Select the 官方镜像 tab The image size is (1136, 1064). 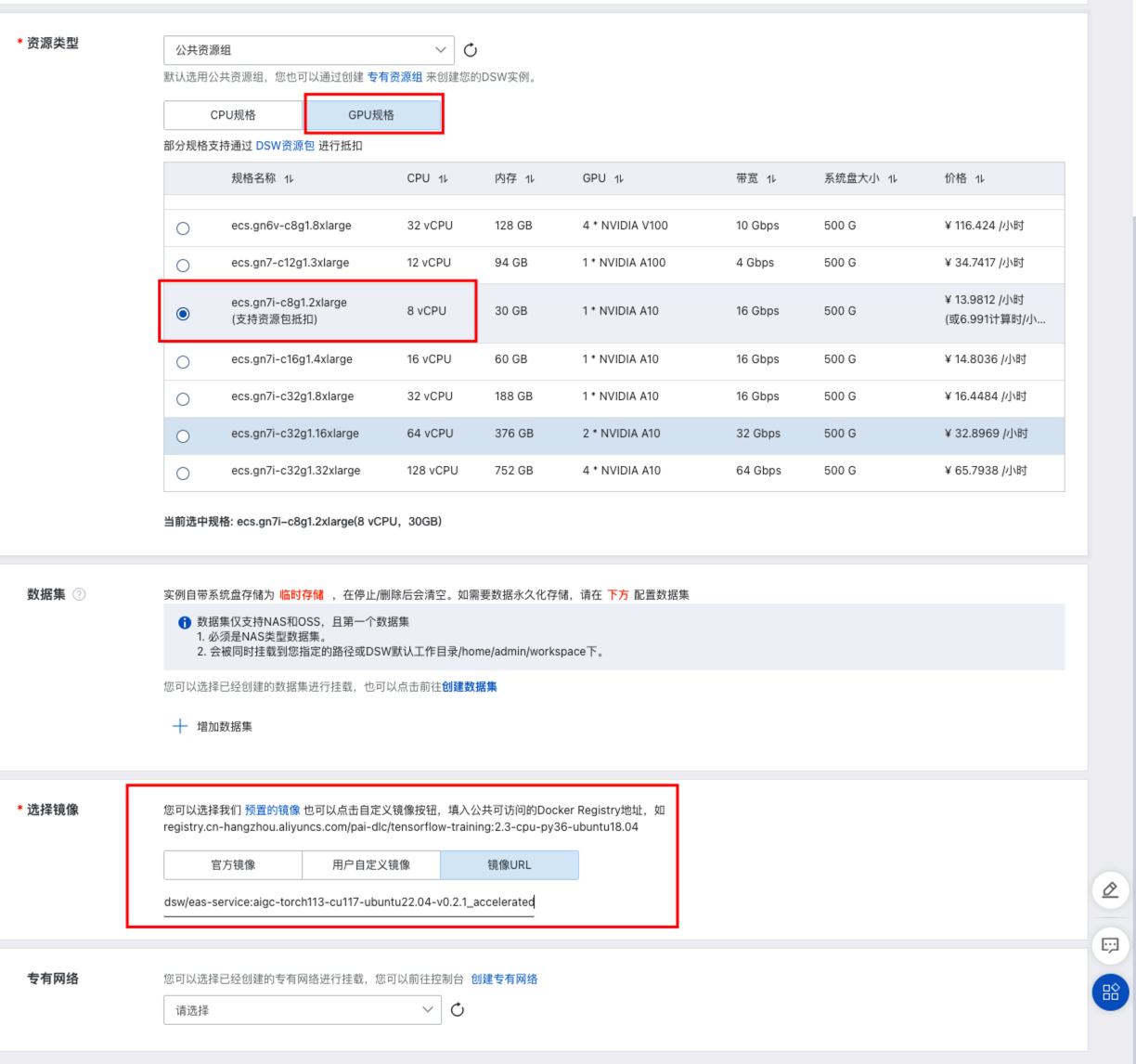point(233,864)
